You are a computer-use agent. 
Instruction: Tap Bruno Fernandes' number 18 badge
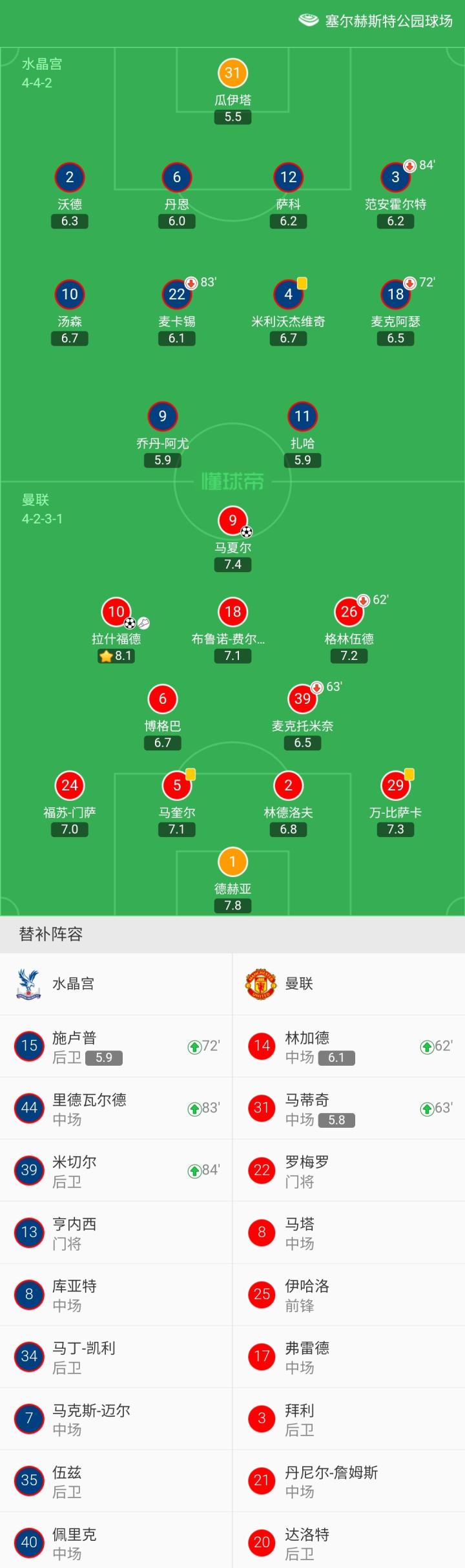[x=232, y=611]
